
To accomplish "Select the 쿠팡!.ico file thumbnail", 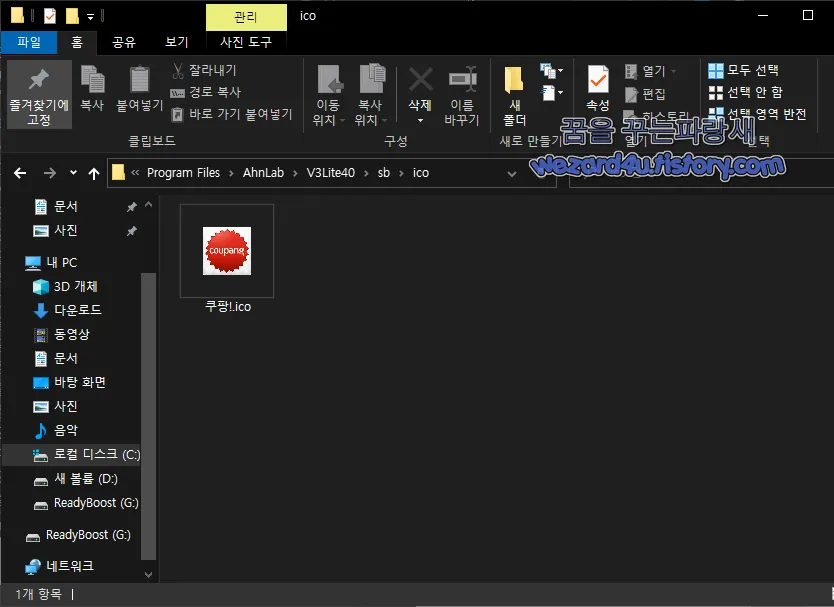I will pyautogui.click(x=226, y=251).
